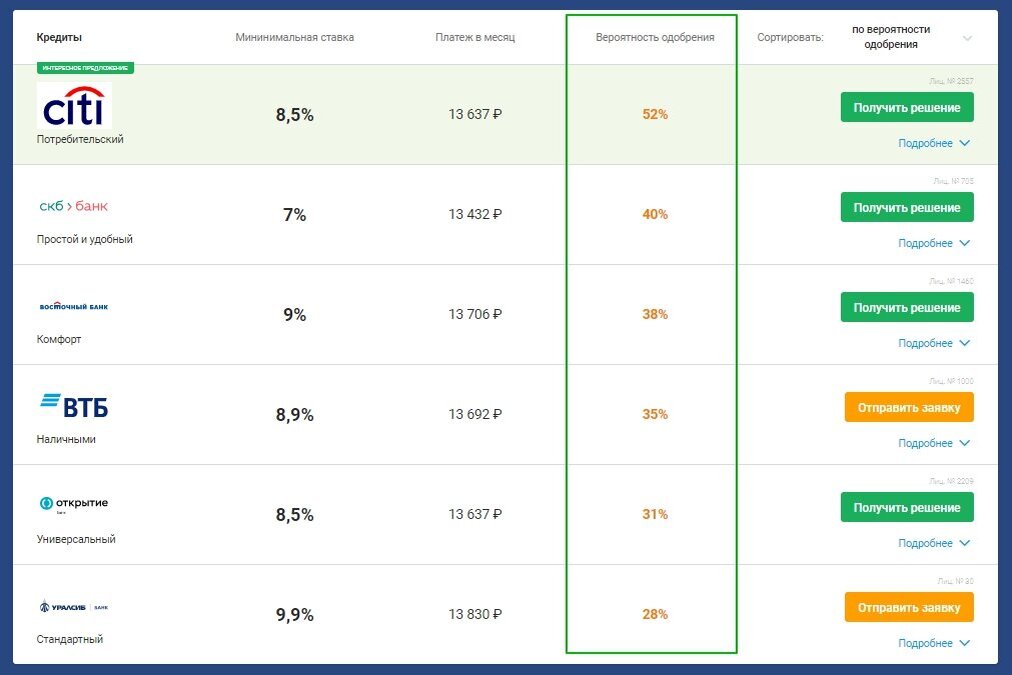Click the Открытие bank logo
The image size is (1012, 675).
click(x=74, y=504)
